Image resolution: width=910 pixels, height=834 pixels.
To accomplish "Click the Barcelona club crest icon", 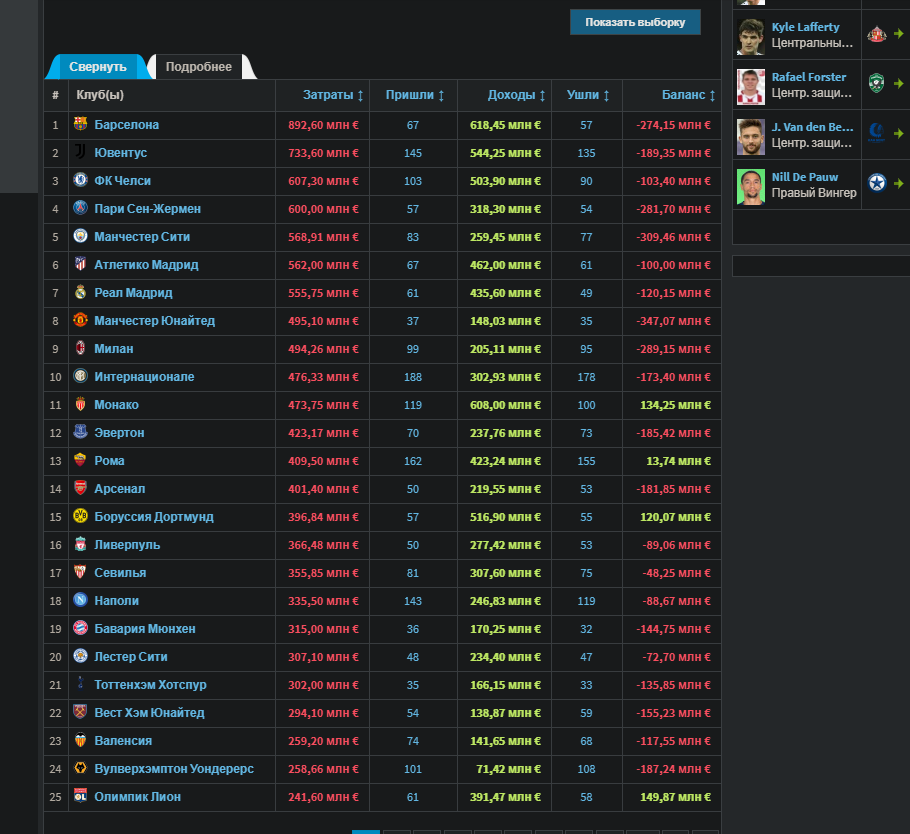I will click(81, 125).
